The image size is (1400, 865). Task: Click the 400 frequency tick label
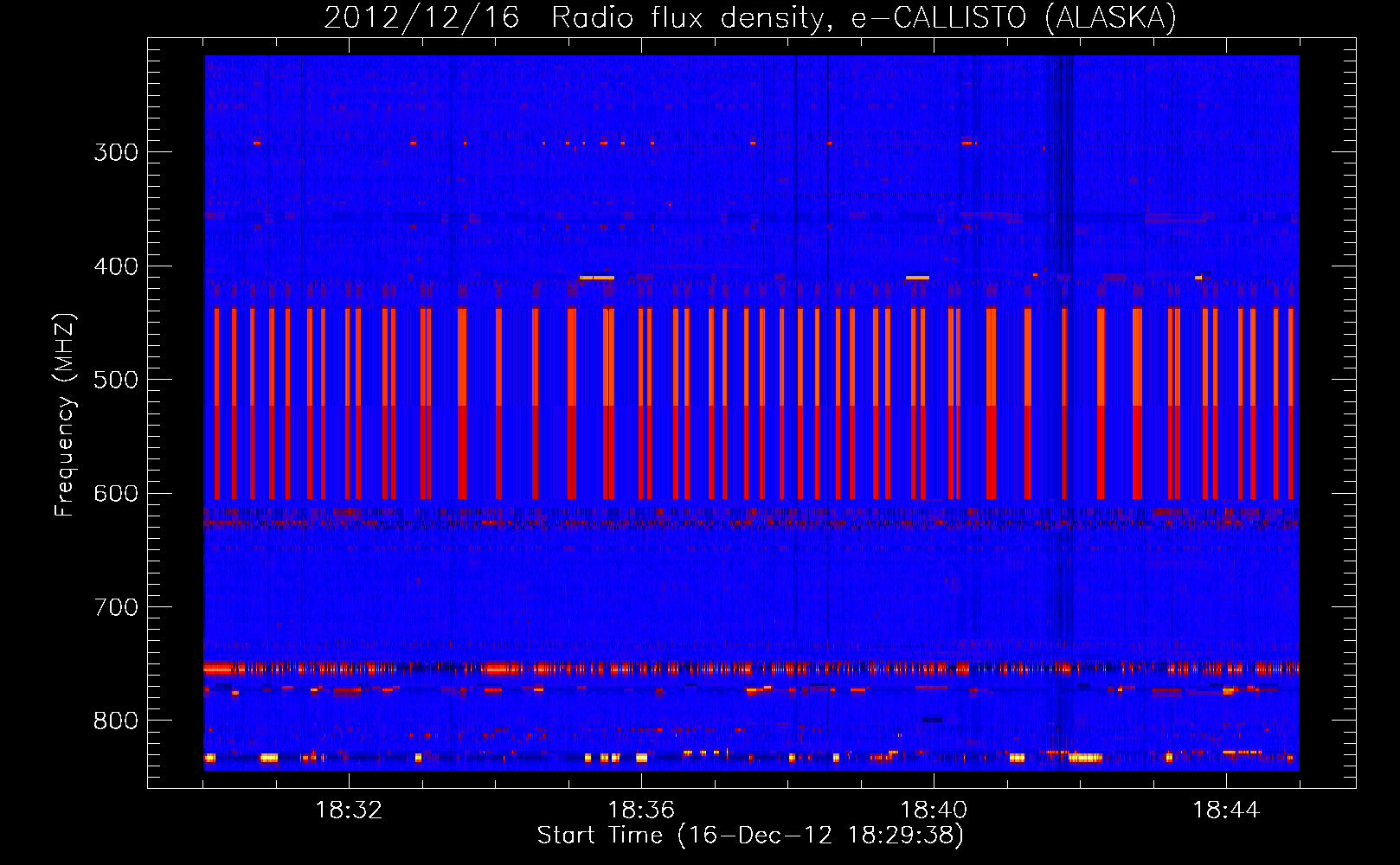[x=116, y=266]
